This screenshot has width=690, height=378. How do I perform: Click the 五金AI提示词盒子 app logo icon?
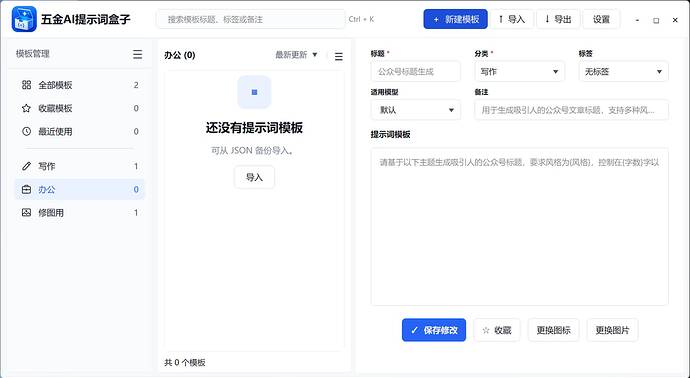[x=24, y=19]
